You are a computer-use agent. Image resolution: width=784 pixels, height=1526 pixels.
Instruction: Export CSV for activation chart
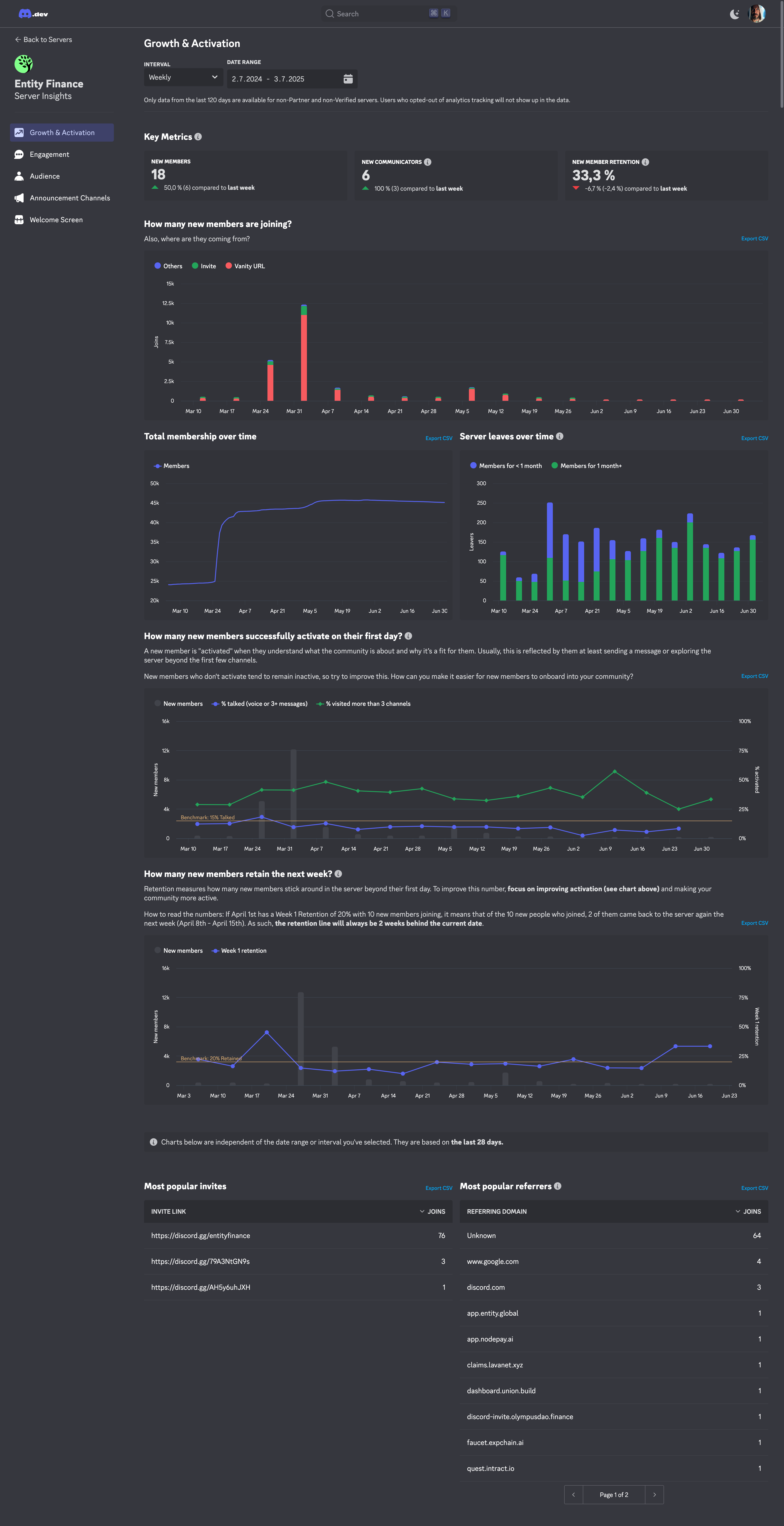pyautogui.click(x=754, y=676)
